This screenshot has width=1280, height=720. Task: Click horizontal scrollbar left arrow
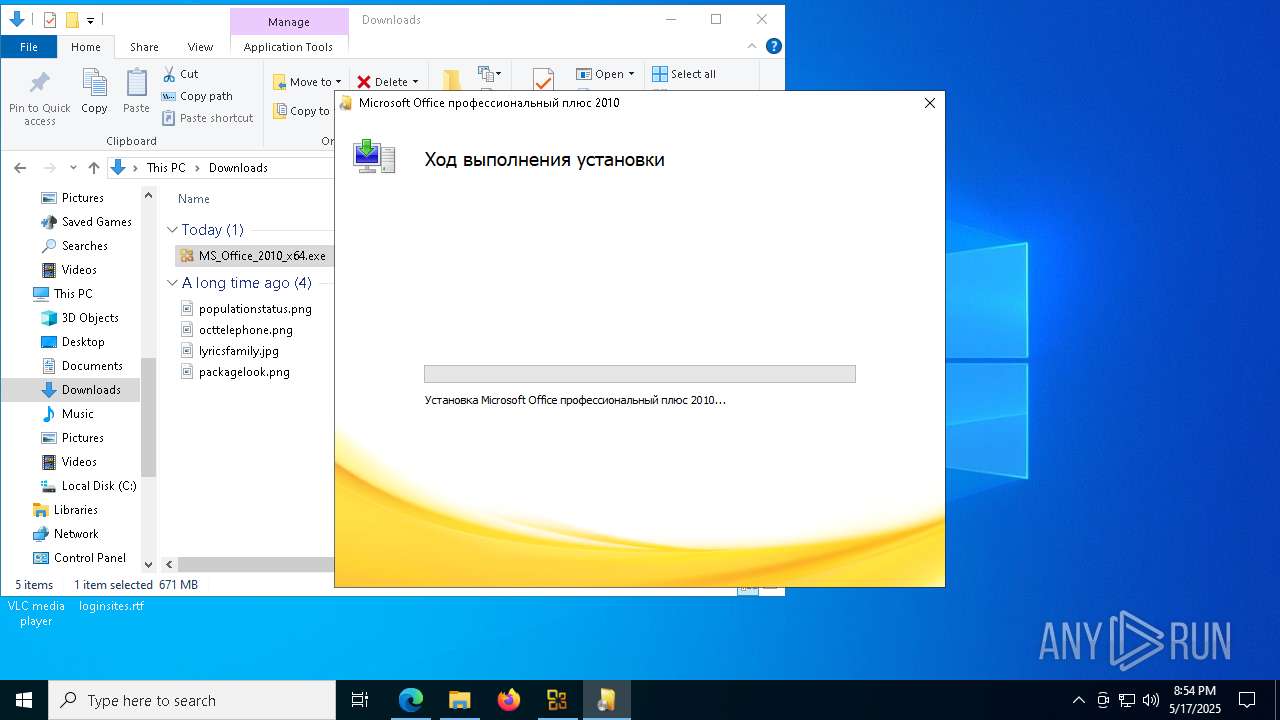169,565
